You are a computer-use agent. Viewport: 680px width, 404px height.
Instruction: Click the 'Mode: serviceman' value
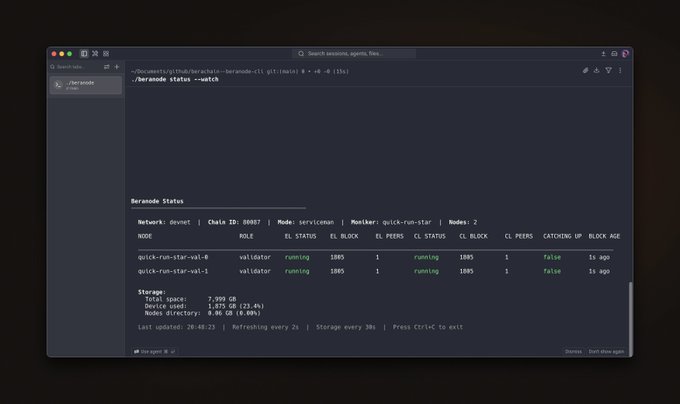click(x=306, y=222)
